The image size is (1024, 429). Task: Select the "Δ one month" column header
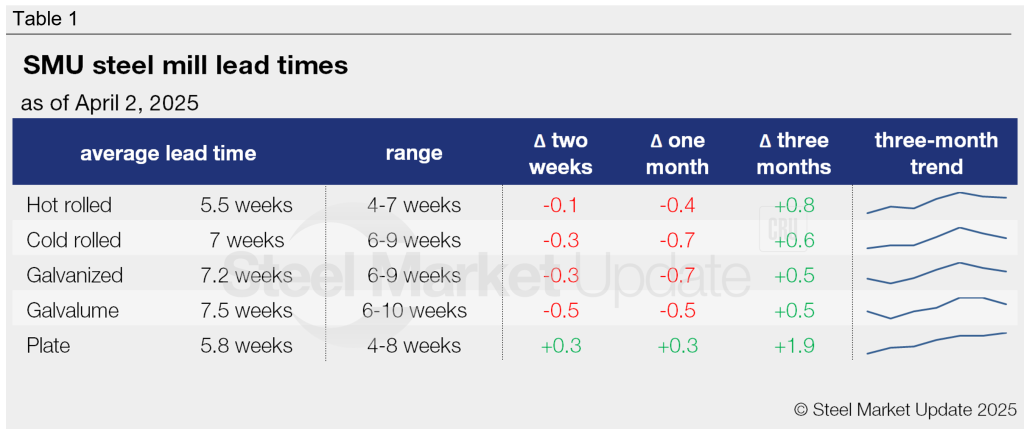677,154
